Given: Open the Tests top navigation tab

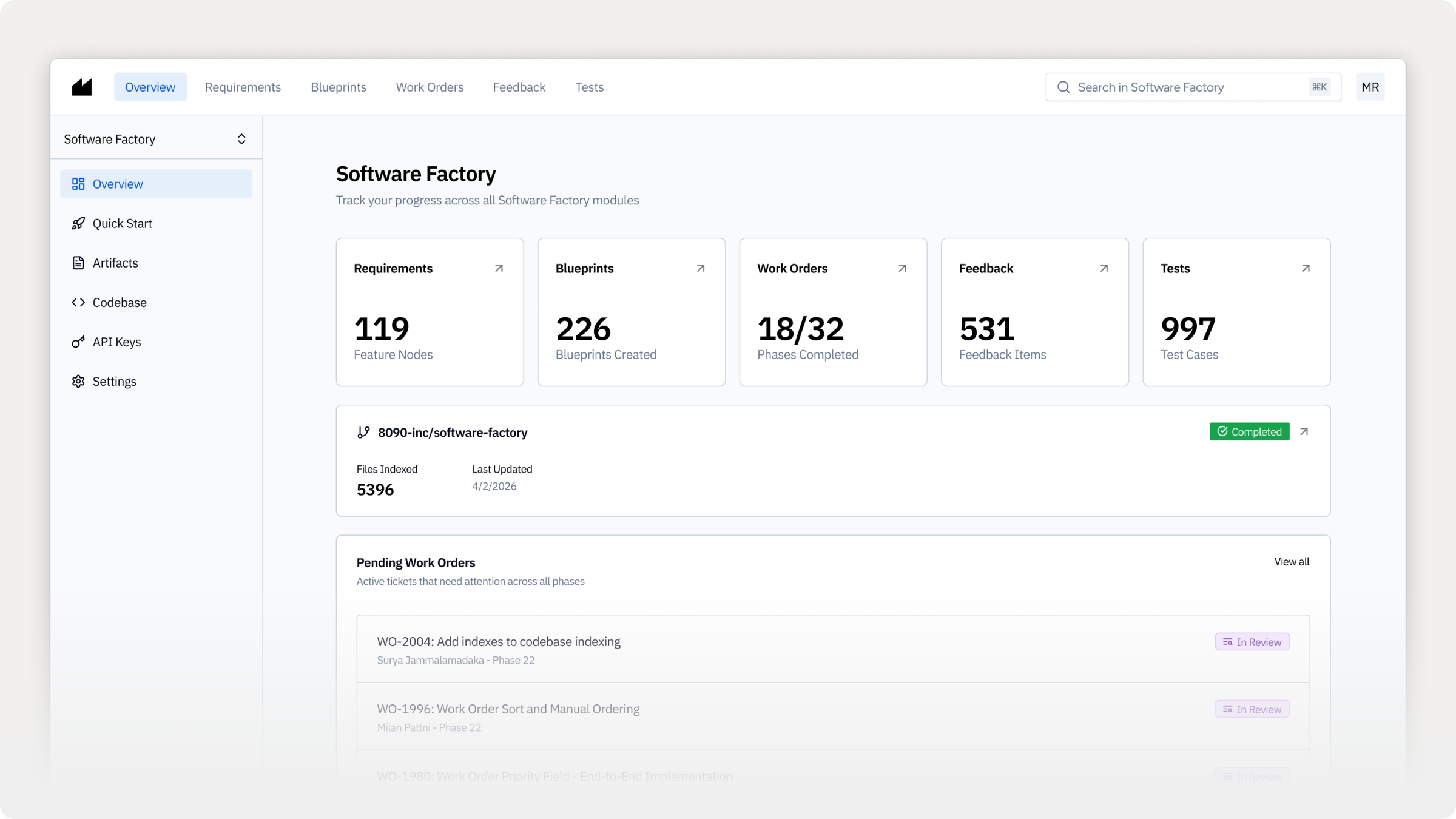Looking at the screenshot, I should tap(589, 87).
